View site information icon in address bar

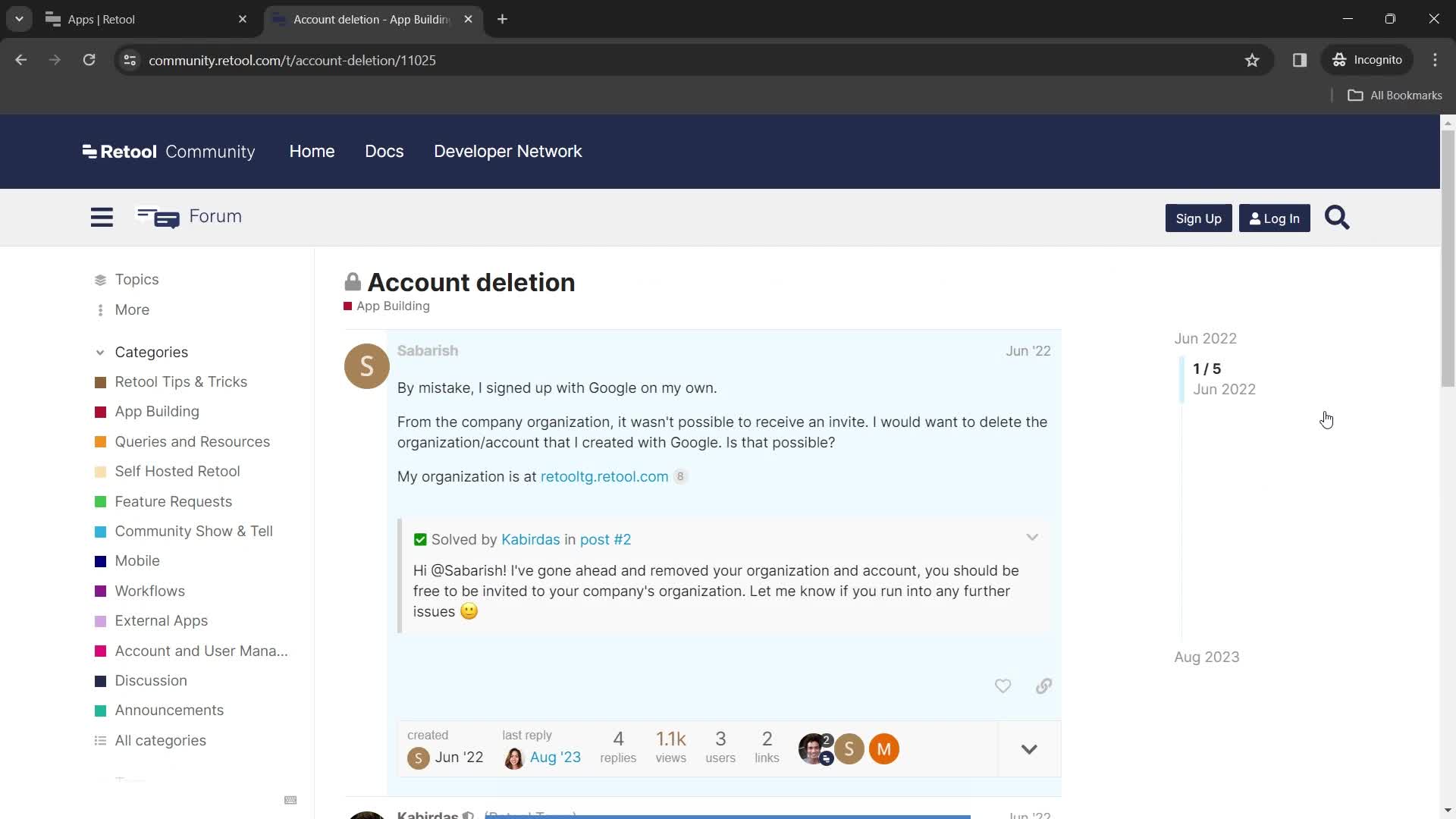pyautogui.click(x=130, y=60)
